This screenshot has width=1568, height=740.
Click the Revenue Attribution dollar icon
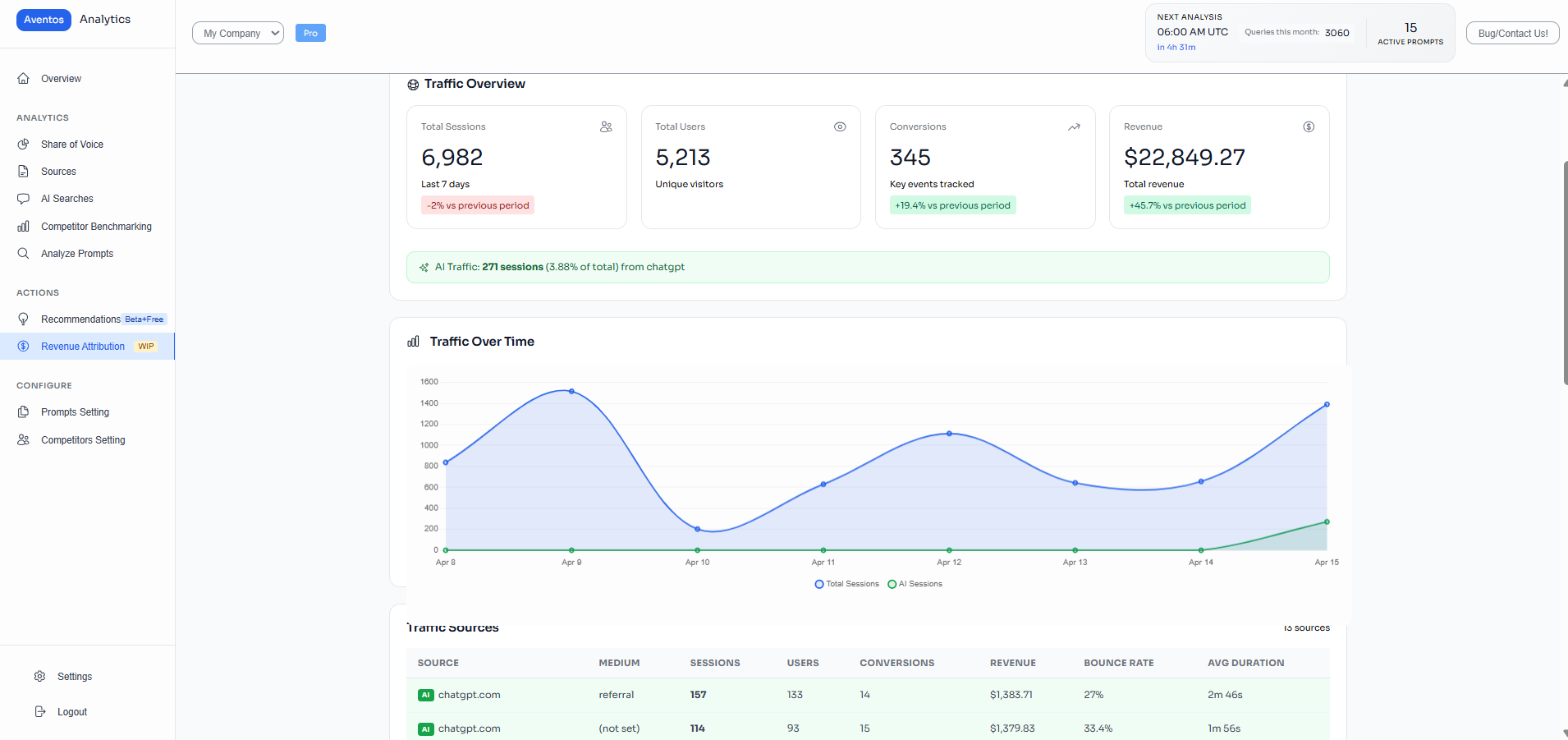point(24,347)
